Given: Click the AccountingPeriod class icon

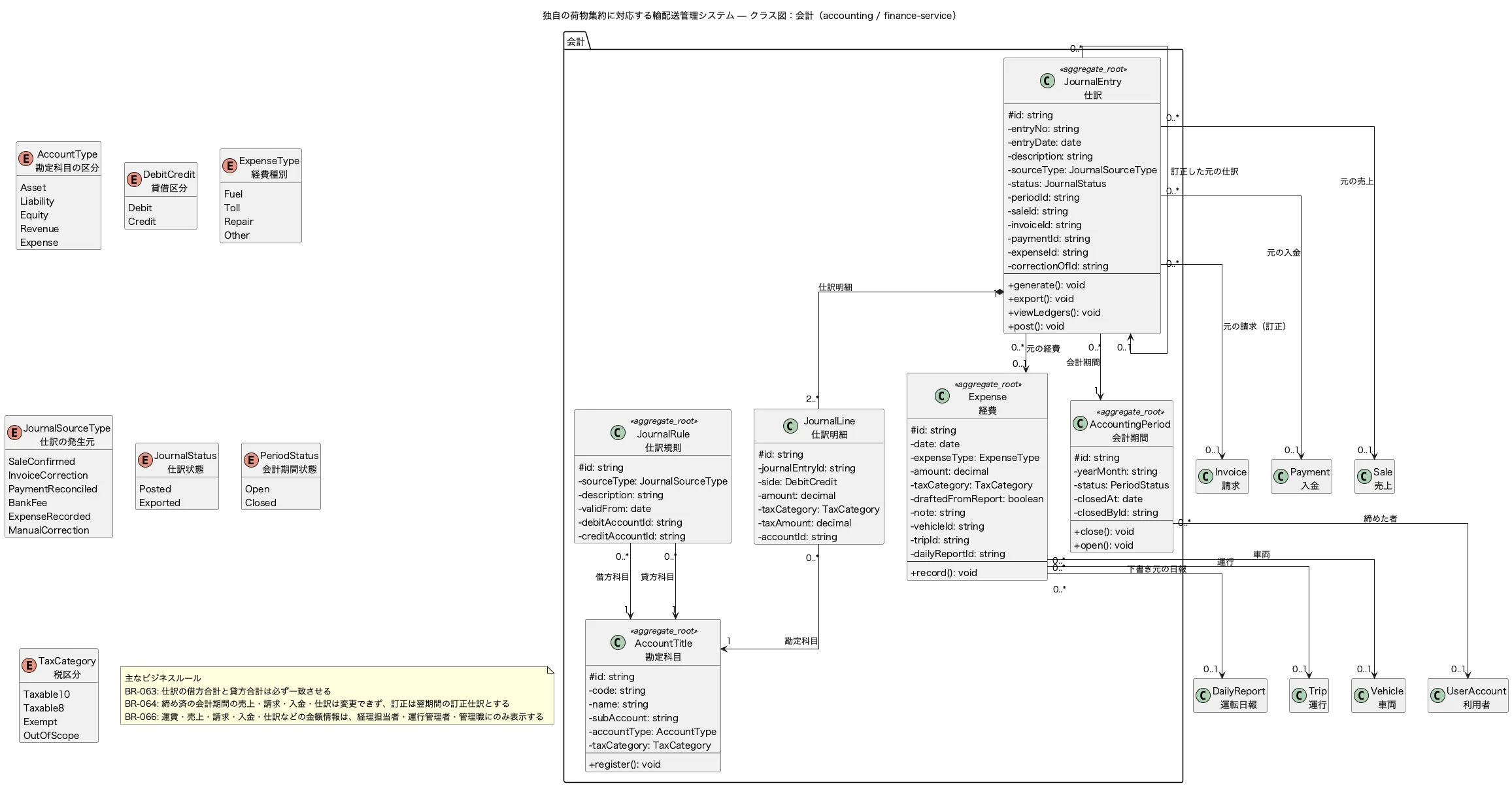Looking at the screenshot, I should coord(1081,424).
